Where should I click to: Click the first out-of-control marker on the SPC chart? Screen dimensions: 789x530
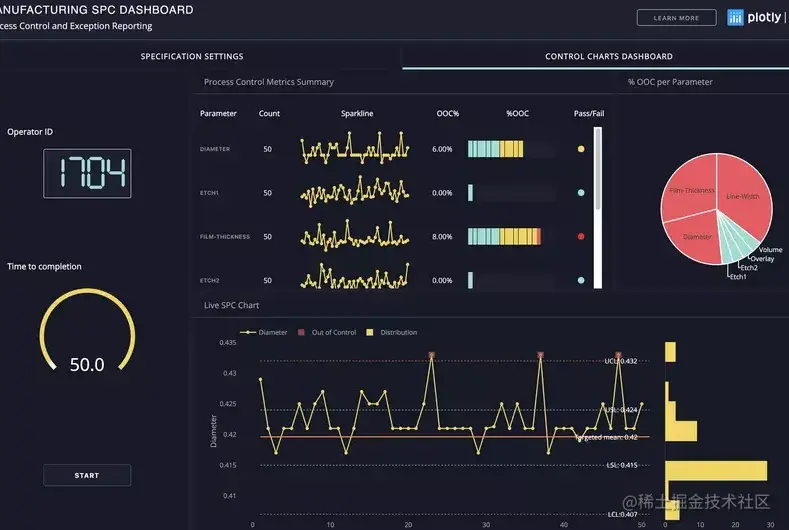coord(431,355)
